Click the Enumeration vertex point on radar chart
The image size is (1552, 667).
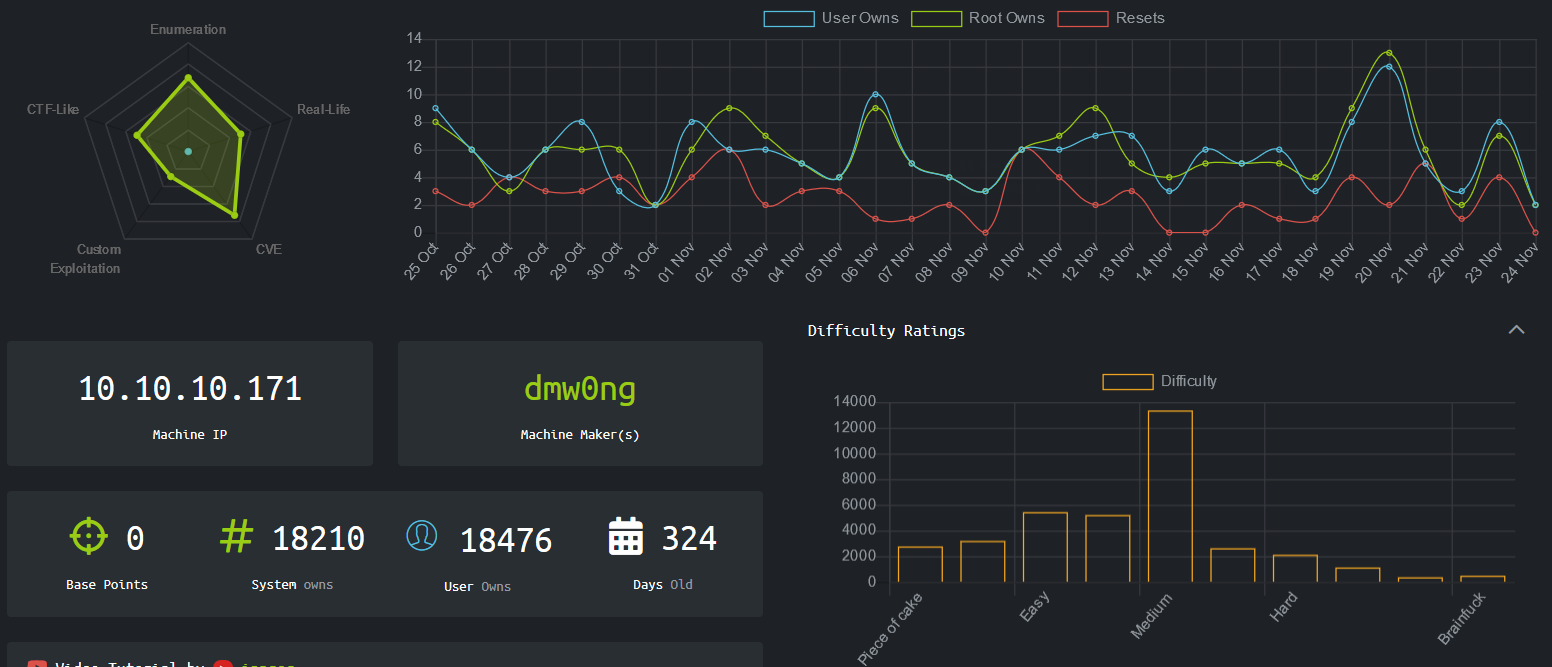(x=188, y=76)
